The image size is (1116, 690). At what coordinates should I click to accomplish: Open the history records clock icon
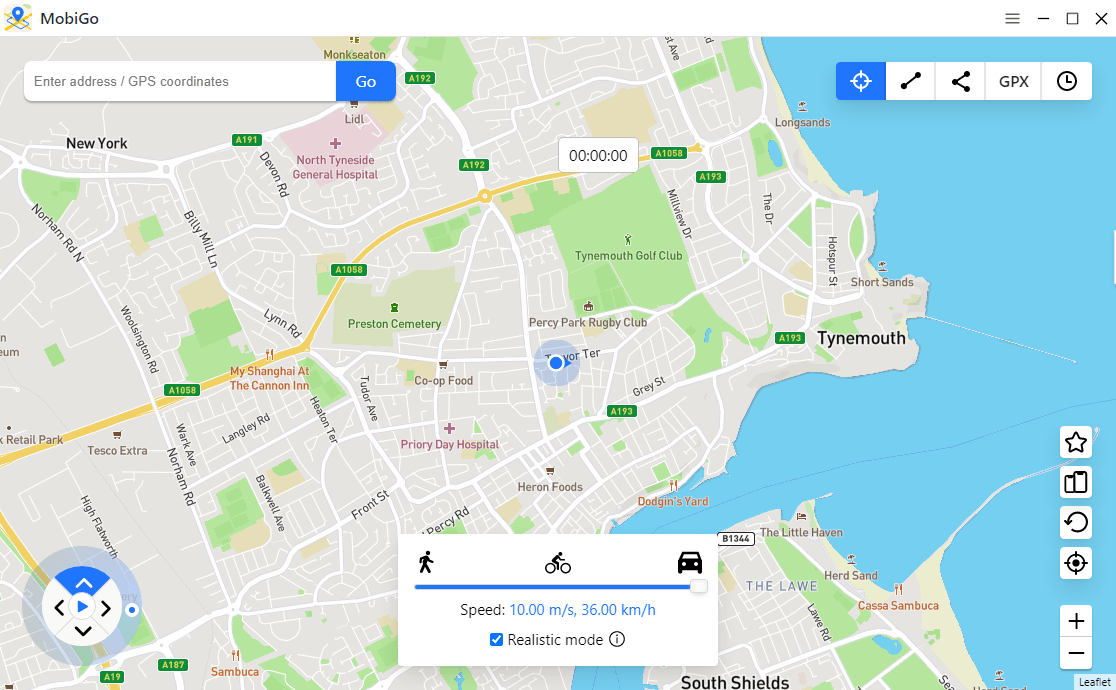(x=1066, y=81)
